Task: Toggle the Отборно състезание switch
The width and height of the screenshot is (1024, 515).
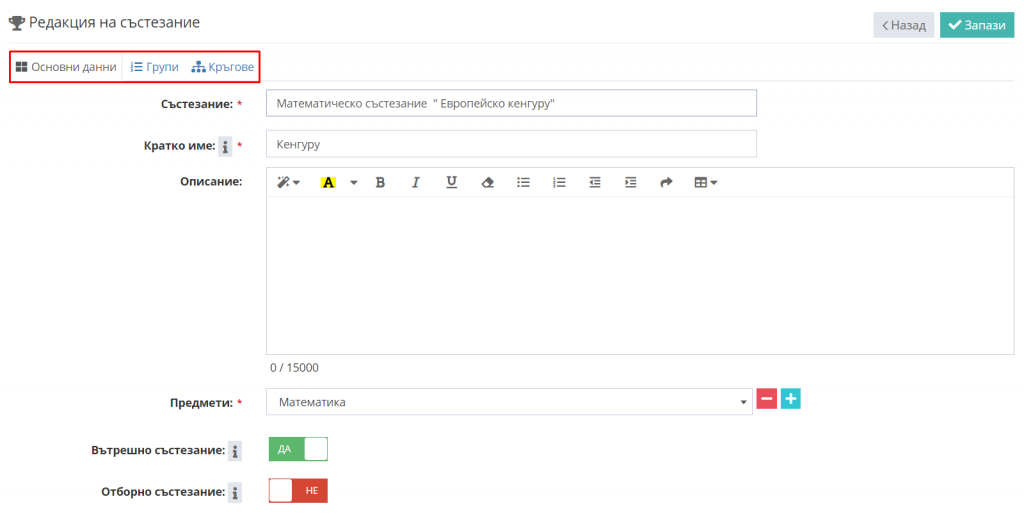Action: pyautogui.click(x=298, y=491)
